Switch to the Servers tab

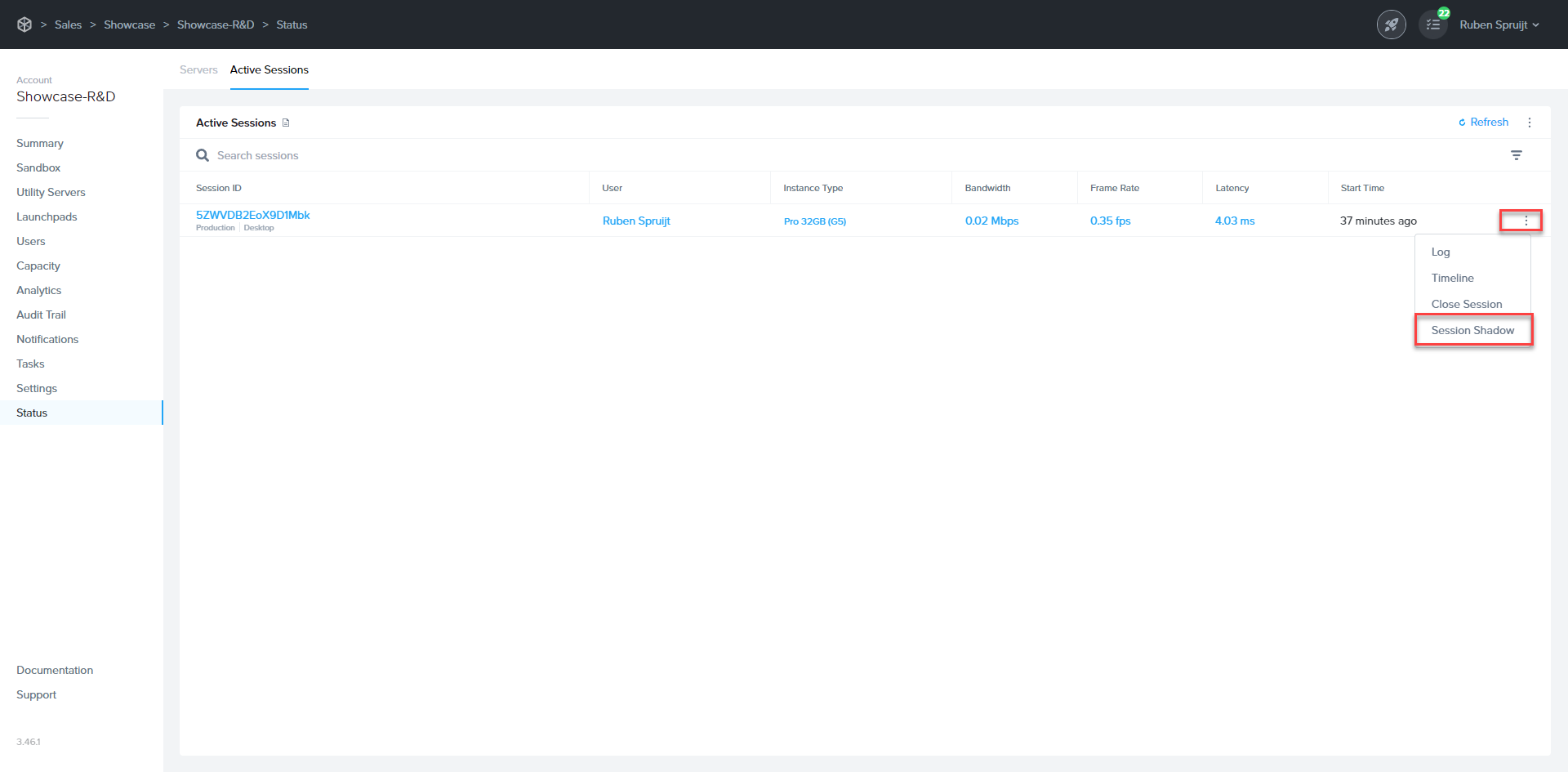pos(198,69)
